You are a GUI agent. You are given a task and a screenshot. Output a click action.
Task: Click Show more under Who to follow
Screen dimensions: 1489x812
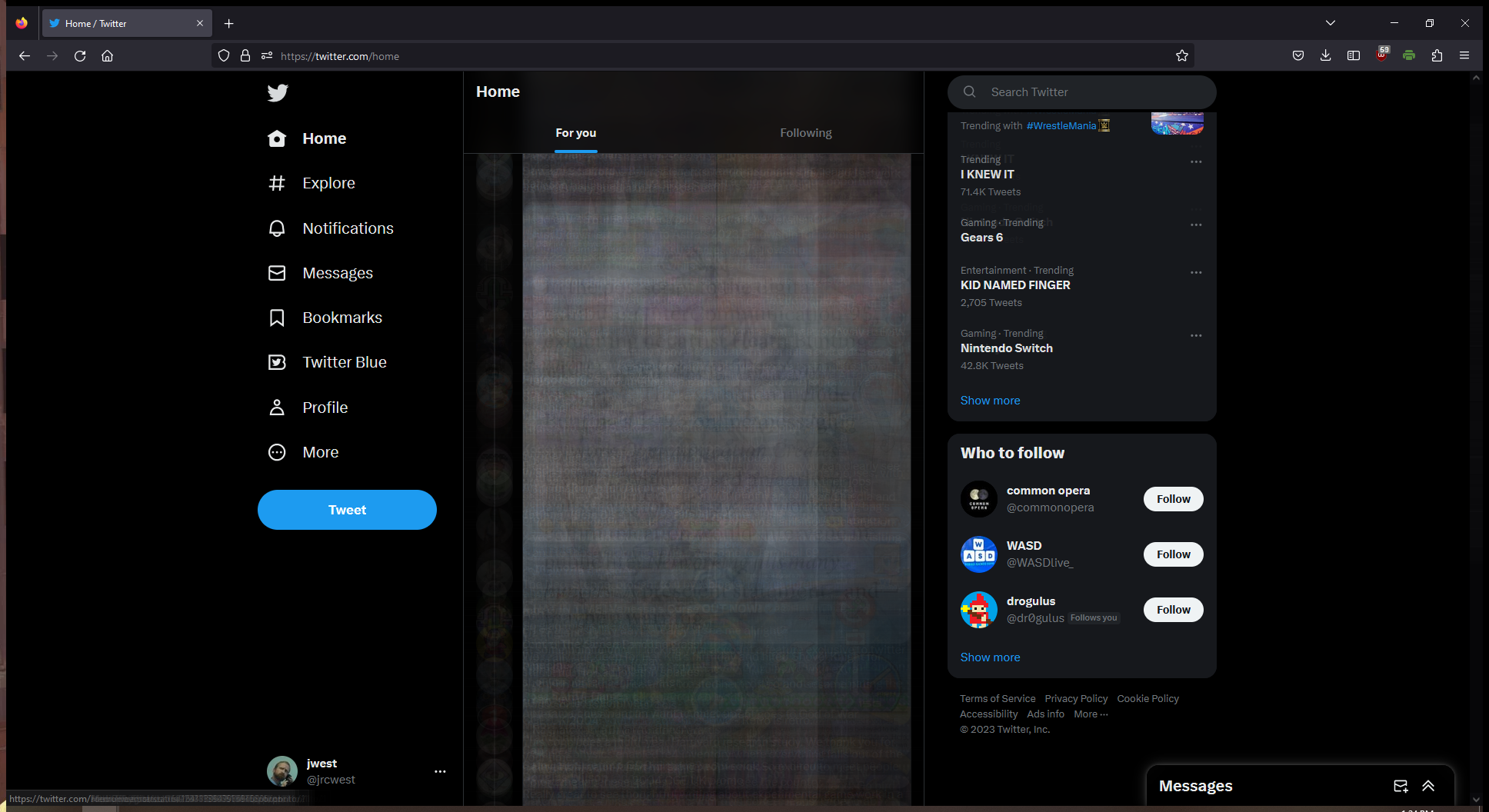990,657
